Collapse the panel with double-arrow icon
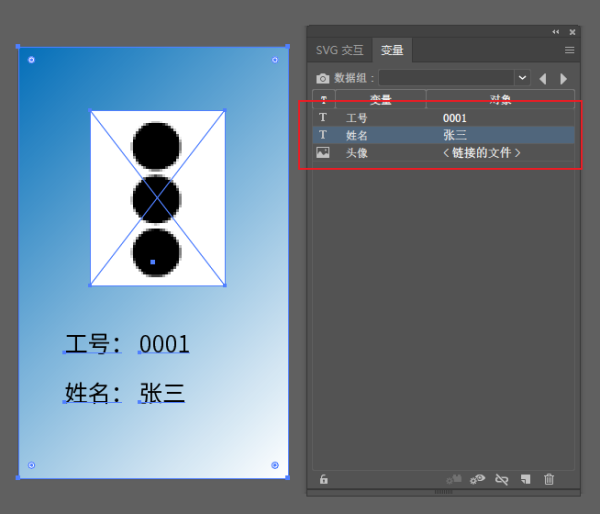 coord(556,32)
